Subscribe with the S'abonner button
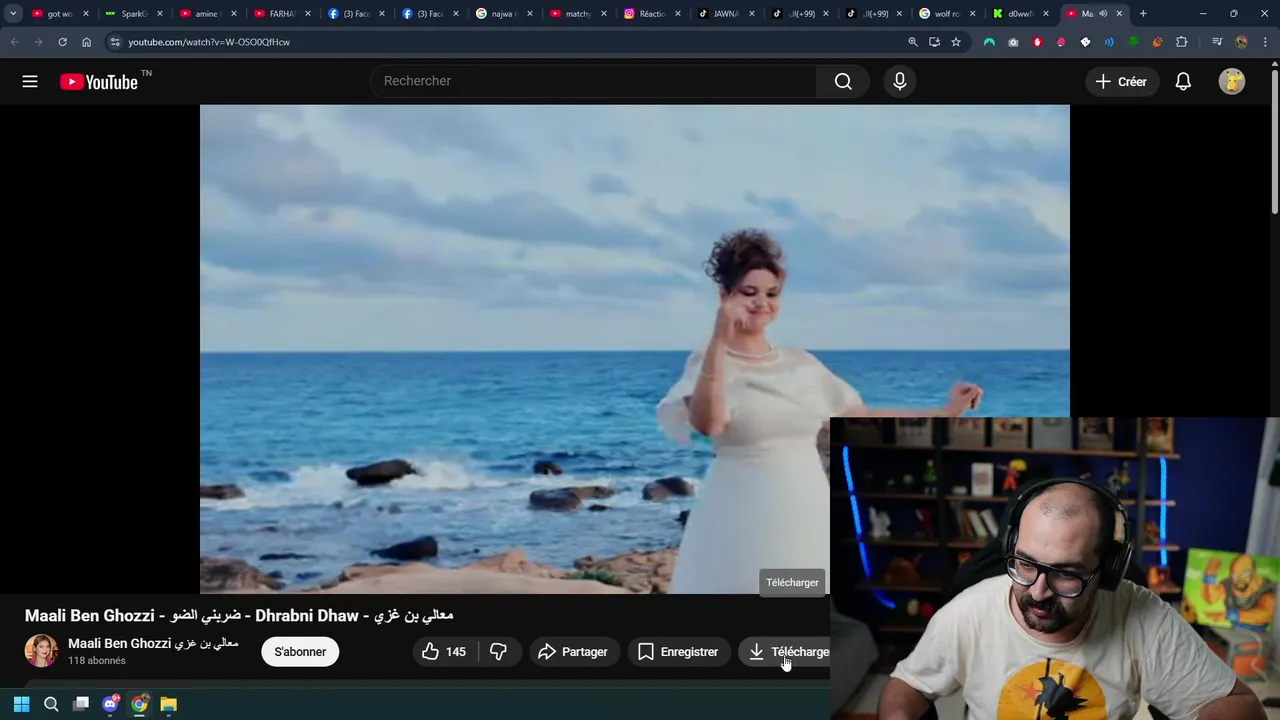Image resolution: width=1280 pixels, height=720 pixels. tap(300, 652)
